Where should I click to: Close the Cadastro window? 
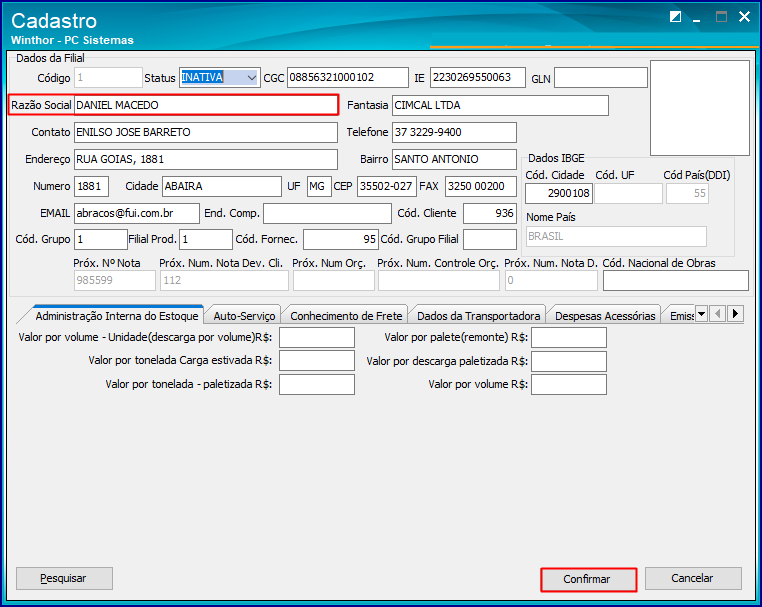tap(744, 17)
